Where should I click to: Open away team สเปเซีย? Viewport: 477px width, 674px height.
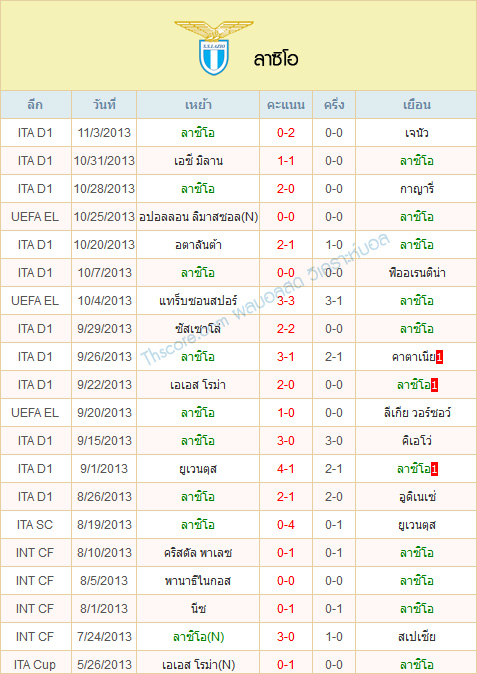416,637
